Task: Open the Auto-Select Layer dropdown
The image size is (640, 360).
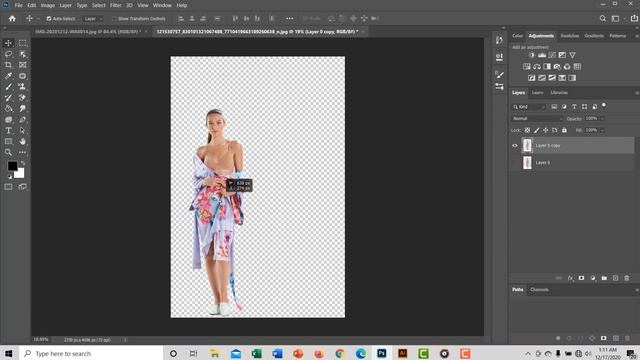Action: (93, 19)
